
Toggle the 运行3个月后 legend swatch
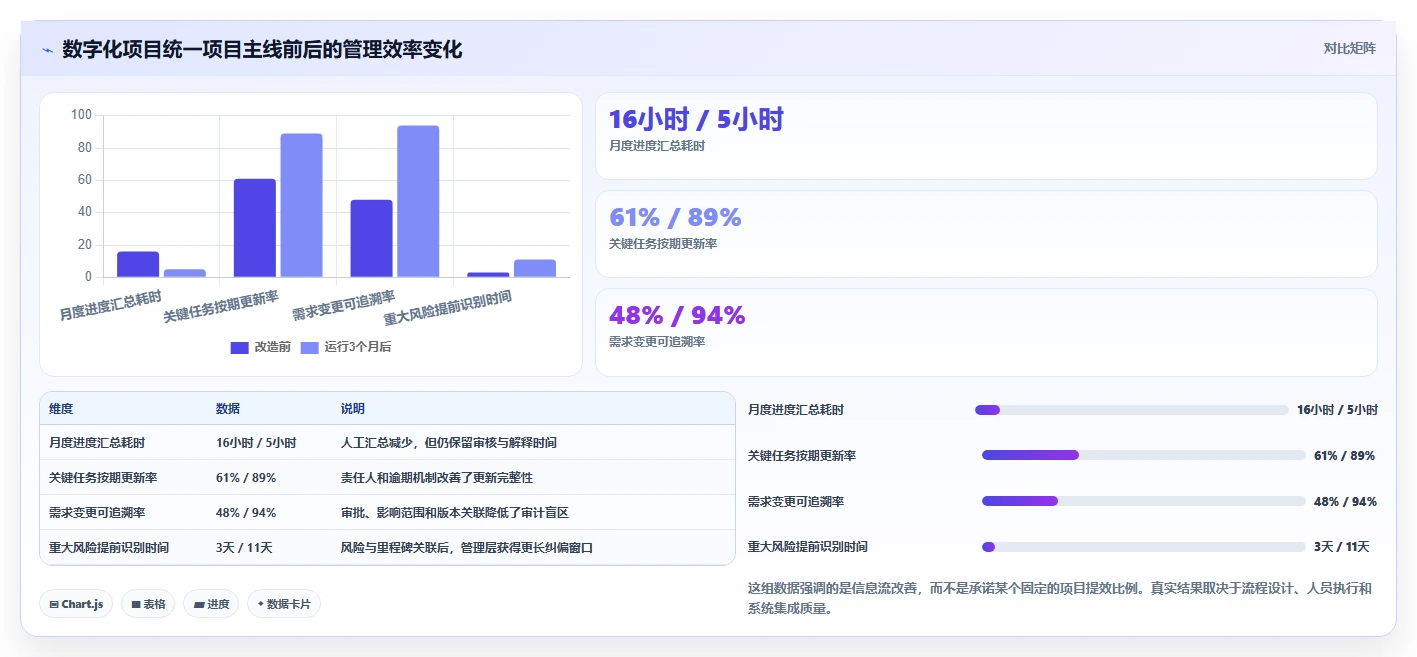310,347
